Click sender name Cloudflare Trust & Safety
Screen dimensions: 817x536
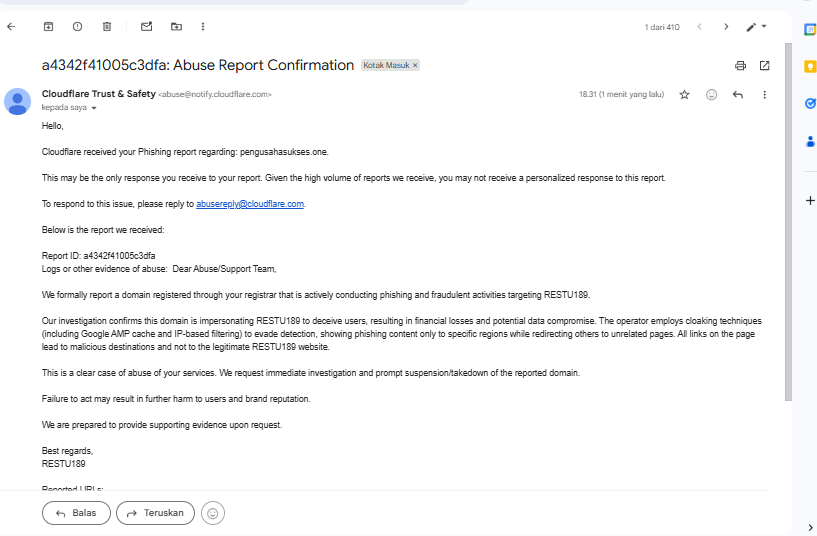tap(98, 94)
